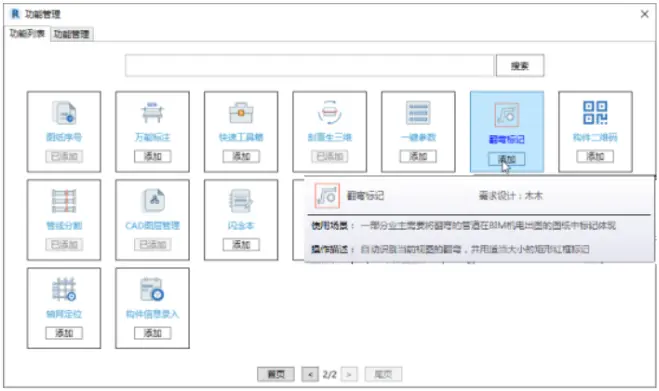Click the 快速工具箱 label text

tap(241, 137)
